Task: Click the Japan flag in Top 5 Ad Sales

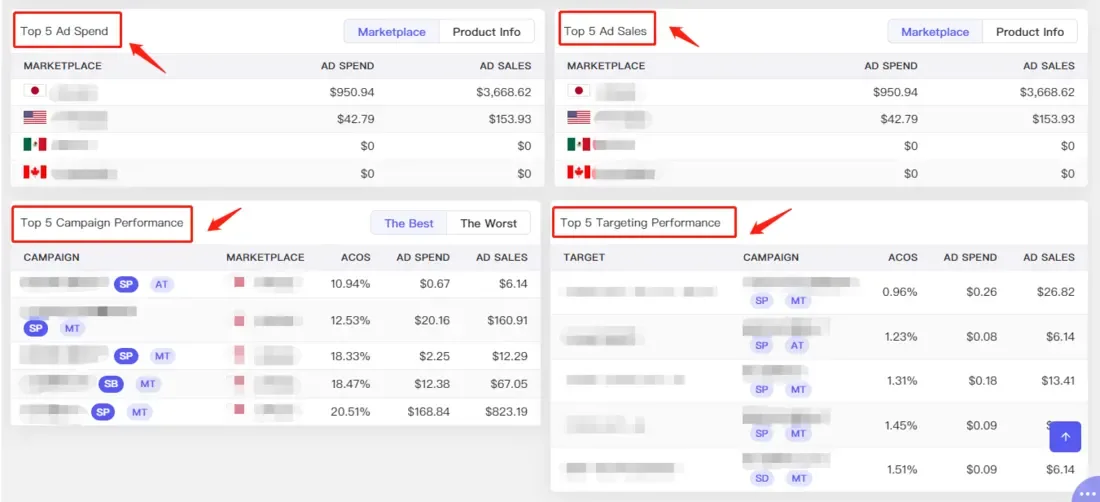Action: coord(578,90)
